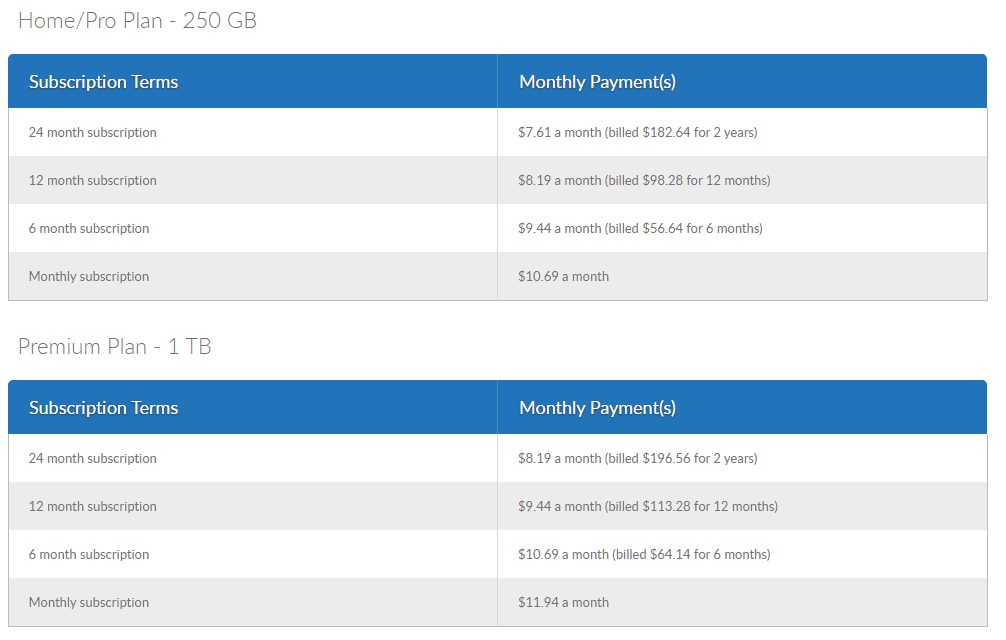Select Premium 12 month subscription row label
This screenshot has width=1006, height=640.
click(x=92, y=506)
